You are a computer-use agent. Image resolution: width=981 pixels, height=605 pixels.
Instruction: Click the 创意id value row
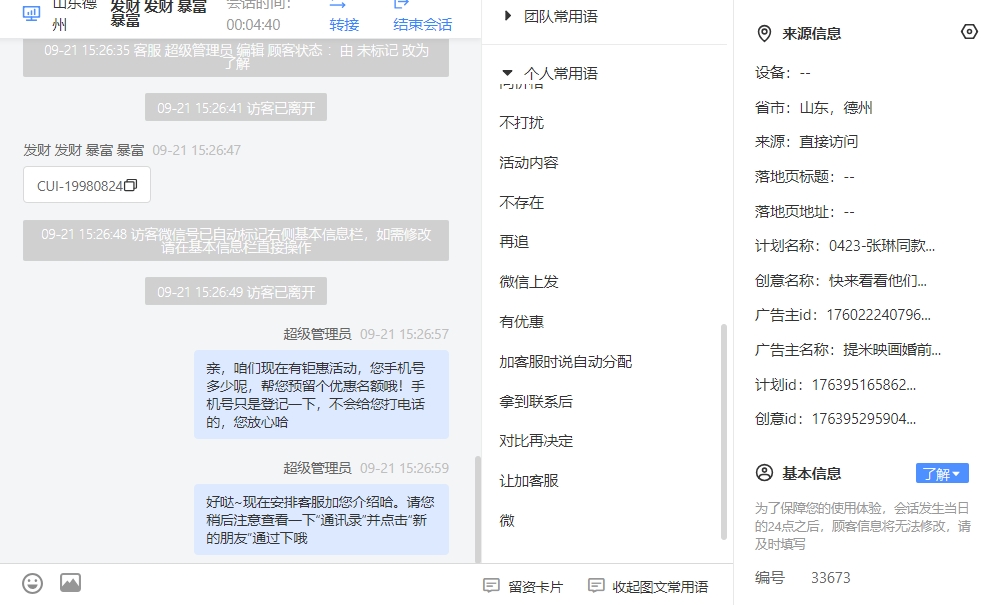835,419
